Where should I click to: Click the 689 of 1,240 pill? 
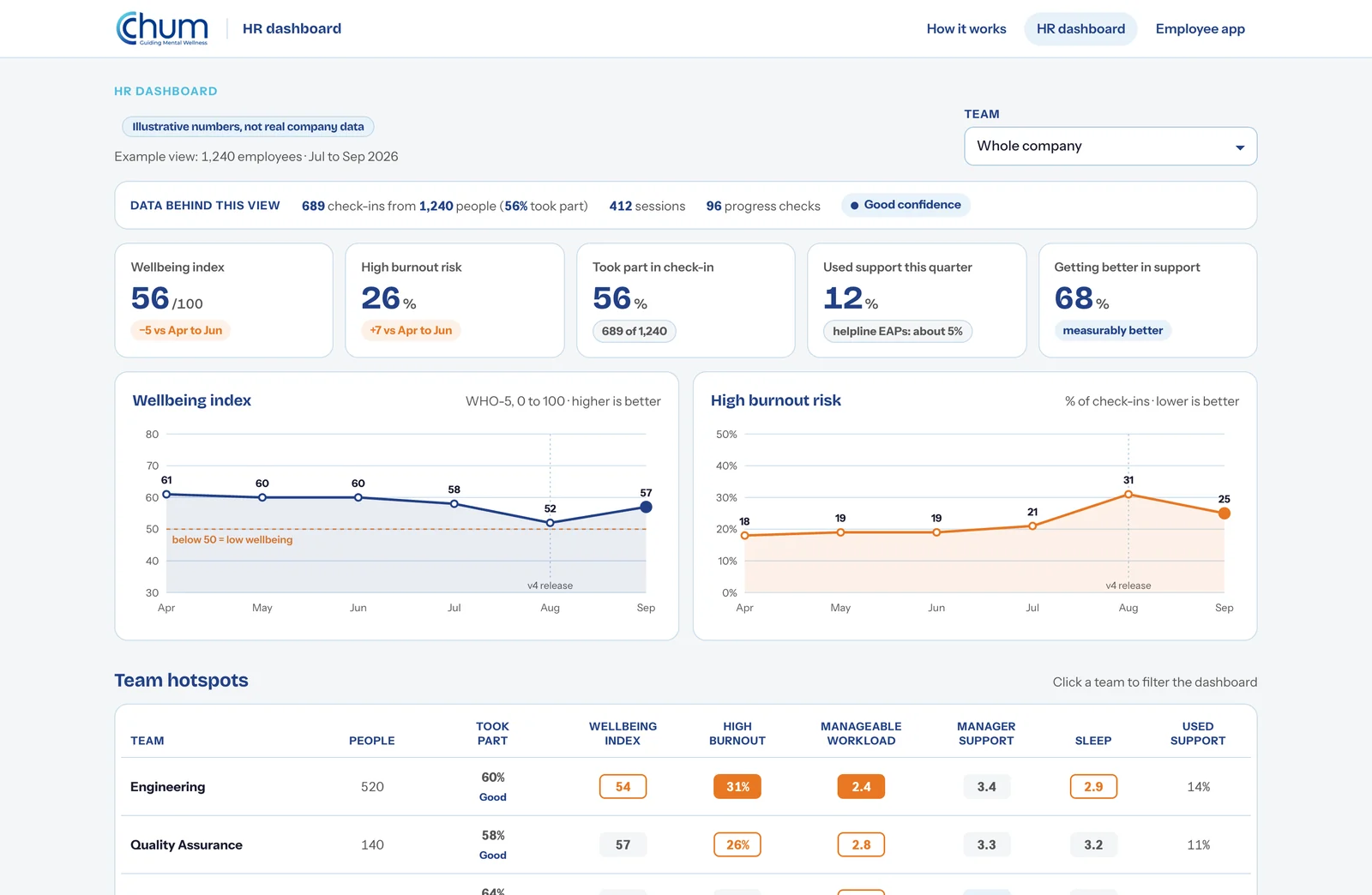[634, 331]
